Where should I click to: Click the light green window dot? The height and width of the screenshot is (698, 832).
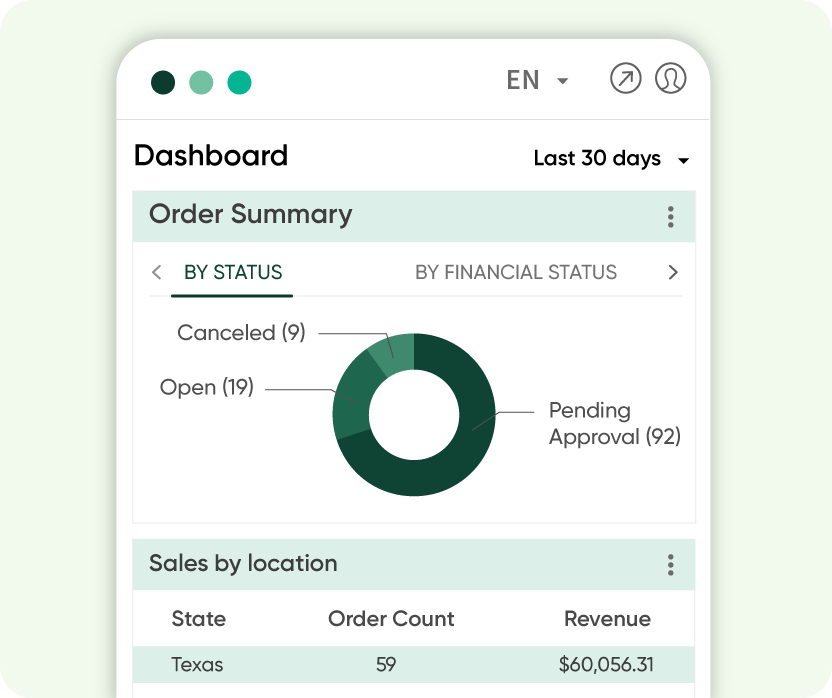(203, 83)
